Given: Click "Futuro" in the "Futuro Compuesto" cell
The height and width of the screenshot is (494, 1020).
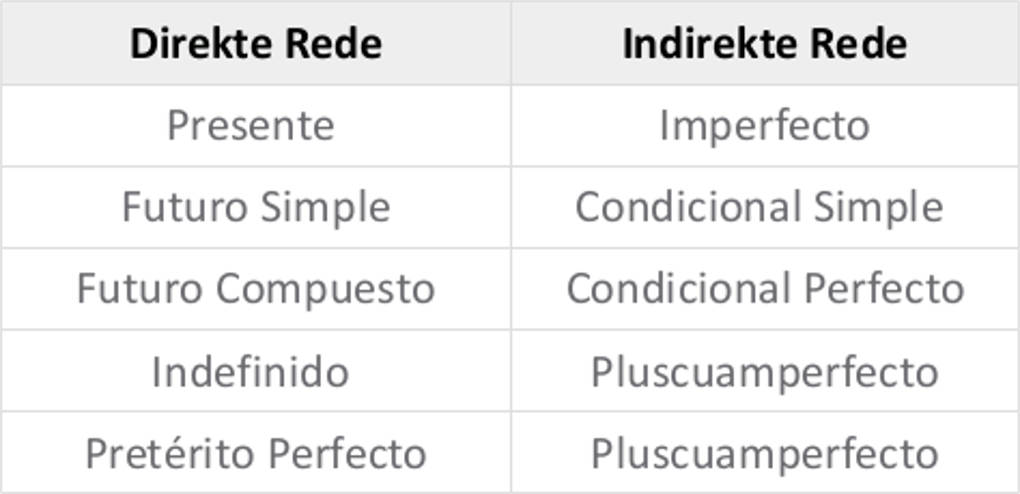Looking at the screenshot, I should tap(141, 290).
